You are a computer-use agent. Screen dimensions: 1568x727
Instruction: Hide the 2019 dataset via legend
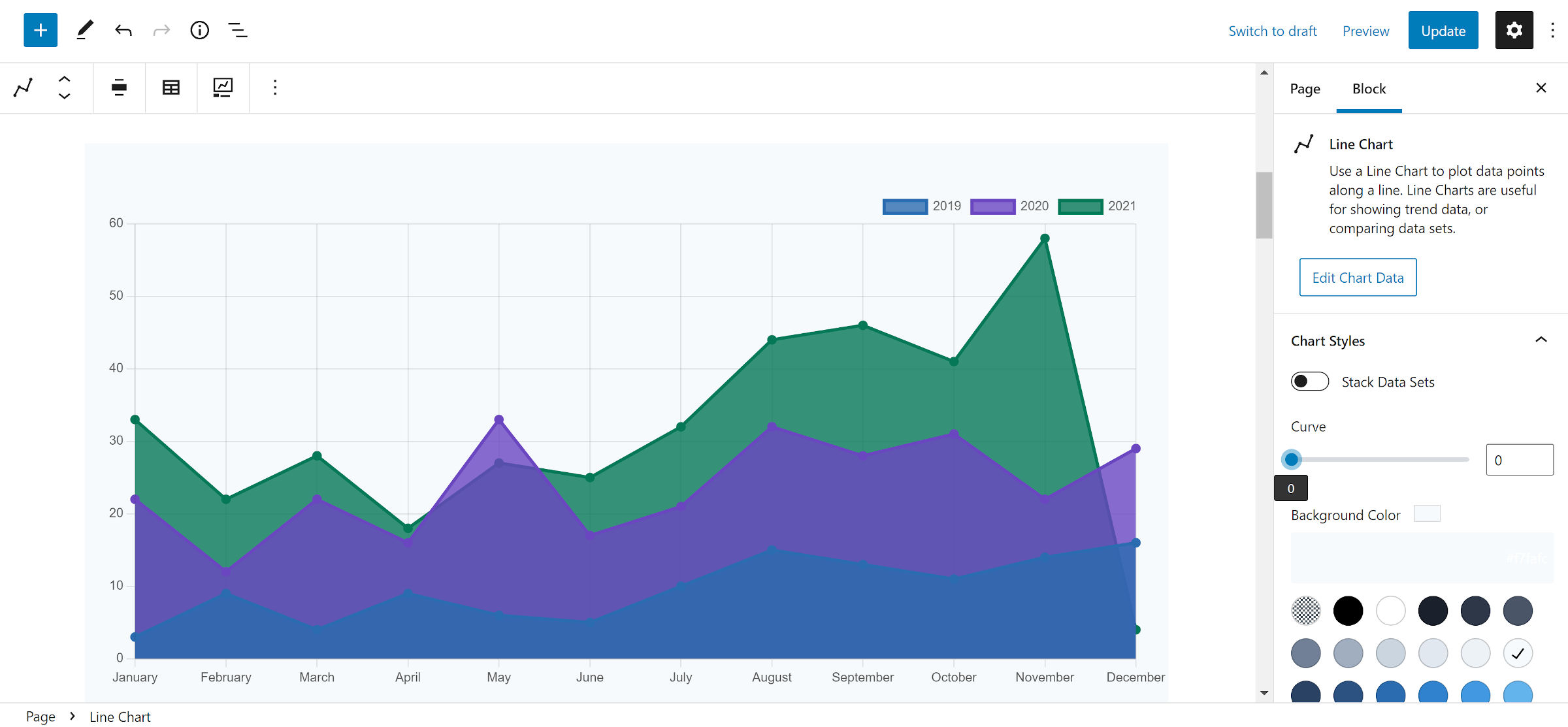coord(921,206)
